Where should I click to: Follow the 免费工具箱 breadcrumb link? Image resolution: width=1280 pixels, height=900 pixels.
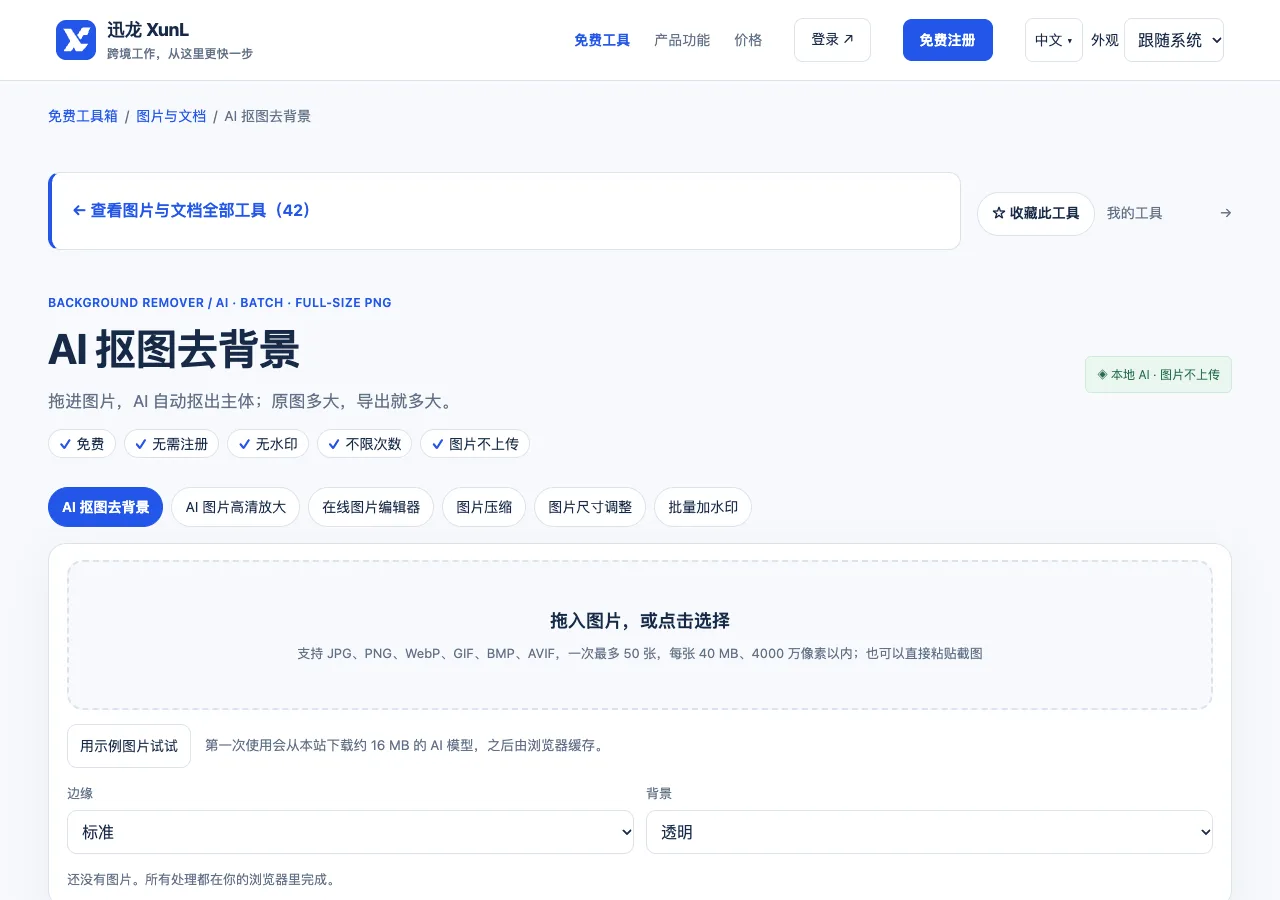coord(83,116)
